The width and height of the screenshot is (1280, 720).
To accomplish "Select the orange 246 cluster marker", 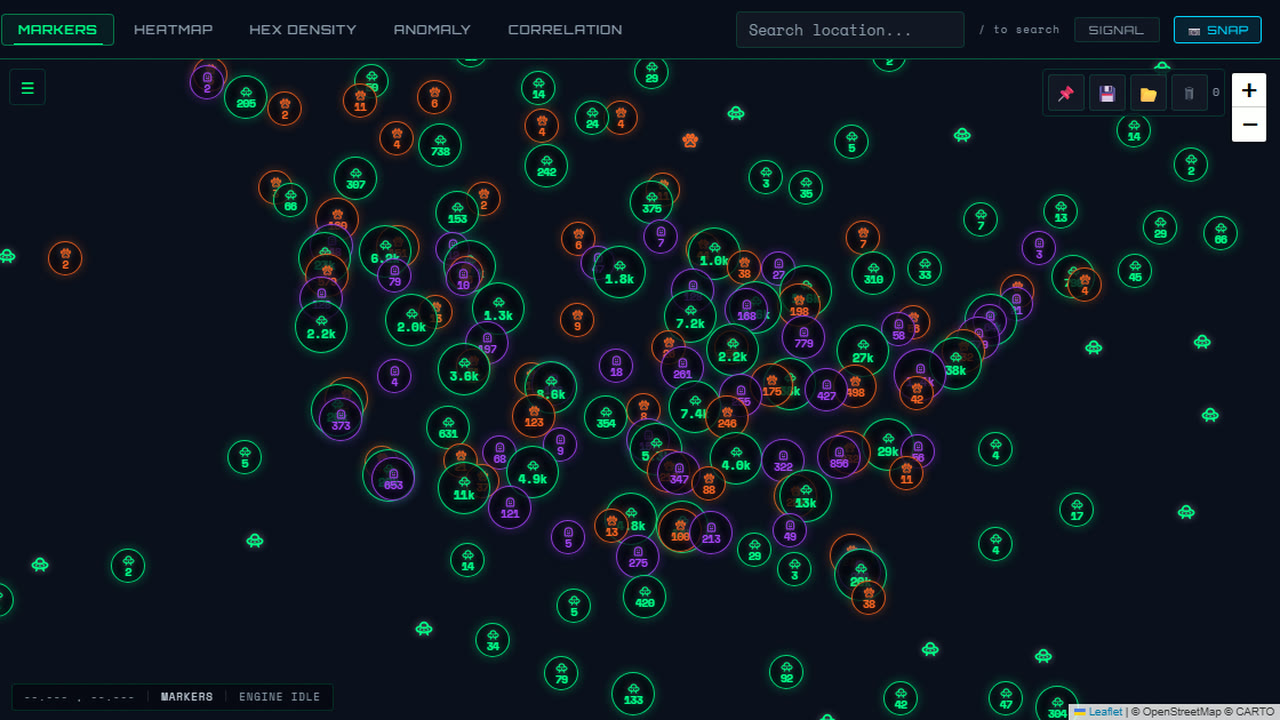I will pos(727,417).
